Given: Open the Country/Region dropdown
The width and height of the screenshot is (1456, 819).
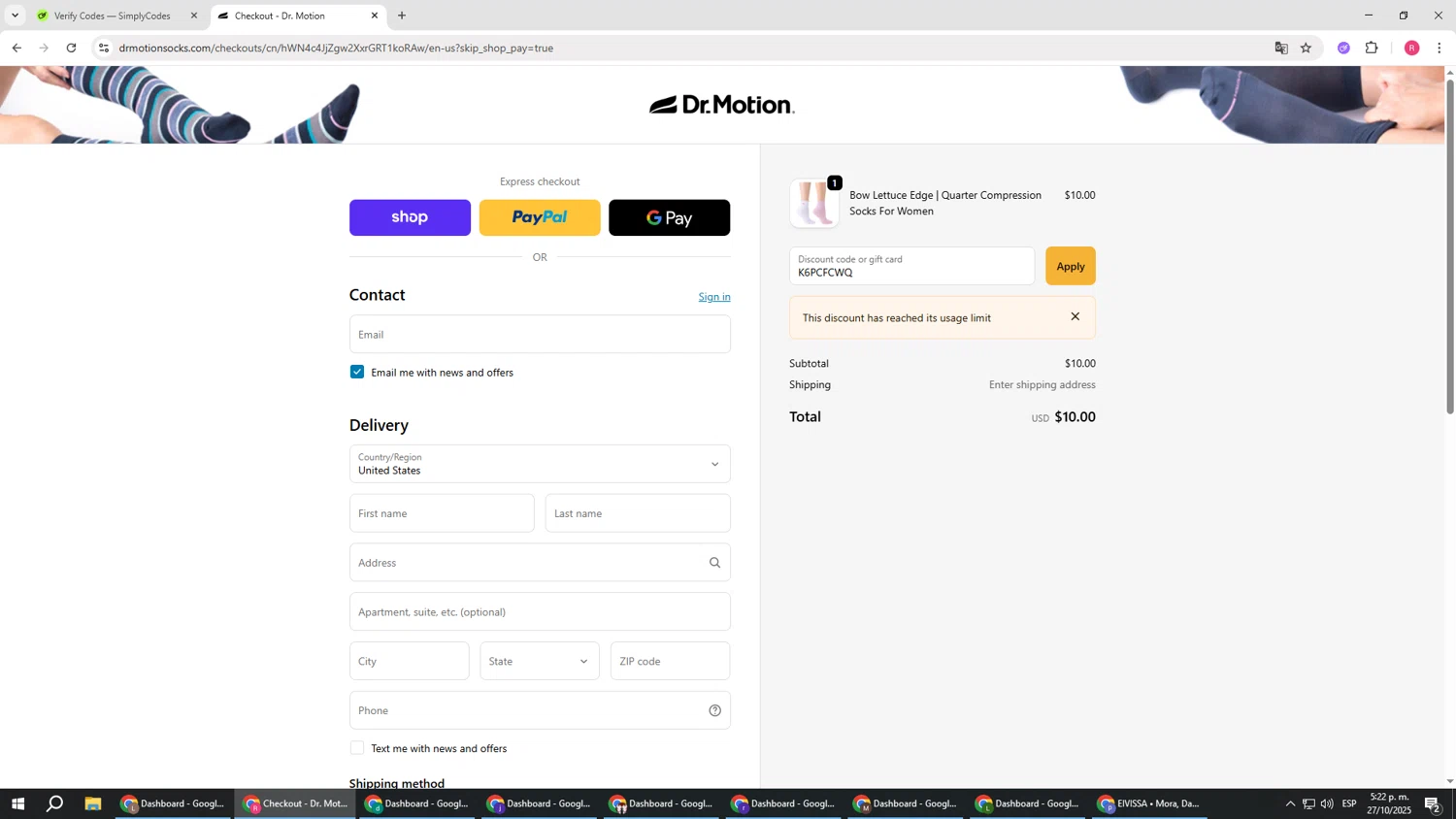Looking at the screenshot, I should [x=540, y=464].
